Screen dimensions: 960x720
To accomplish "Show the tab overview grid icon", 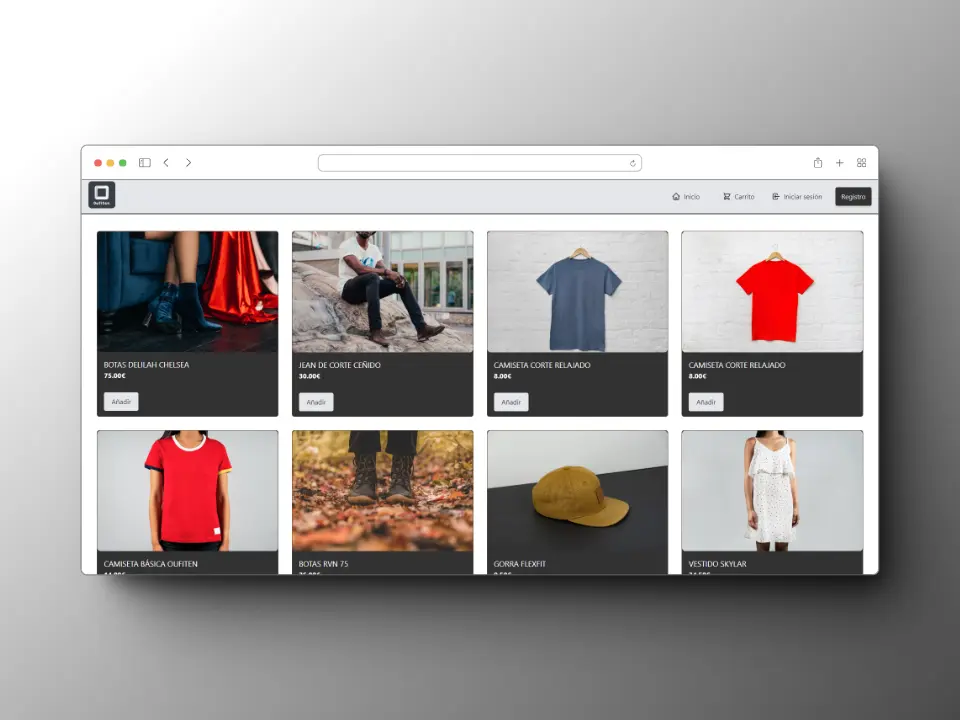I will click(861, 163).
